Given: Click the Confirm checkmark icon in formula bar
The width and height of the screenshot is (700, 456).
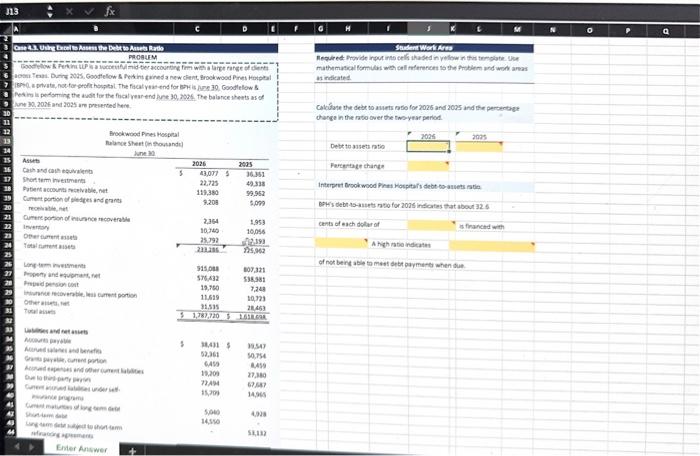Looking at the screenshot, I should tap(89, 11).
